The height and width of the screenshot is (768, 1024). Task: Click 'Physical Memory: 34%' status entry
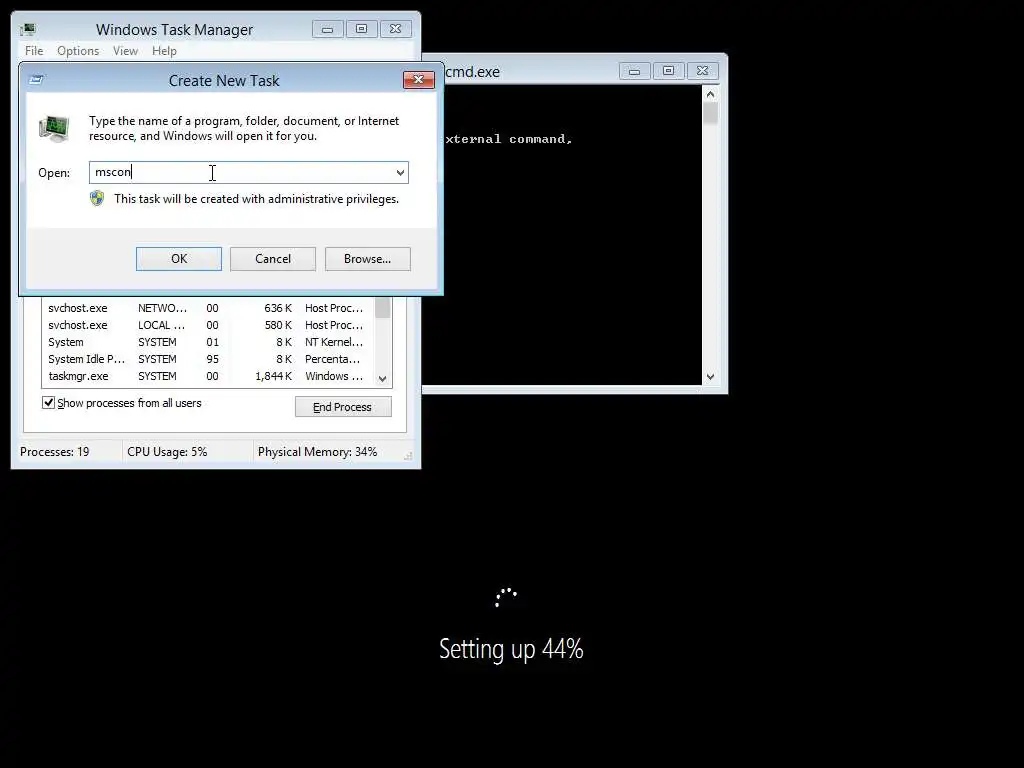click(317, 452)
